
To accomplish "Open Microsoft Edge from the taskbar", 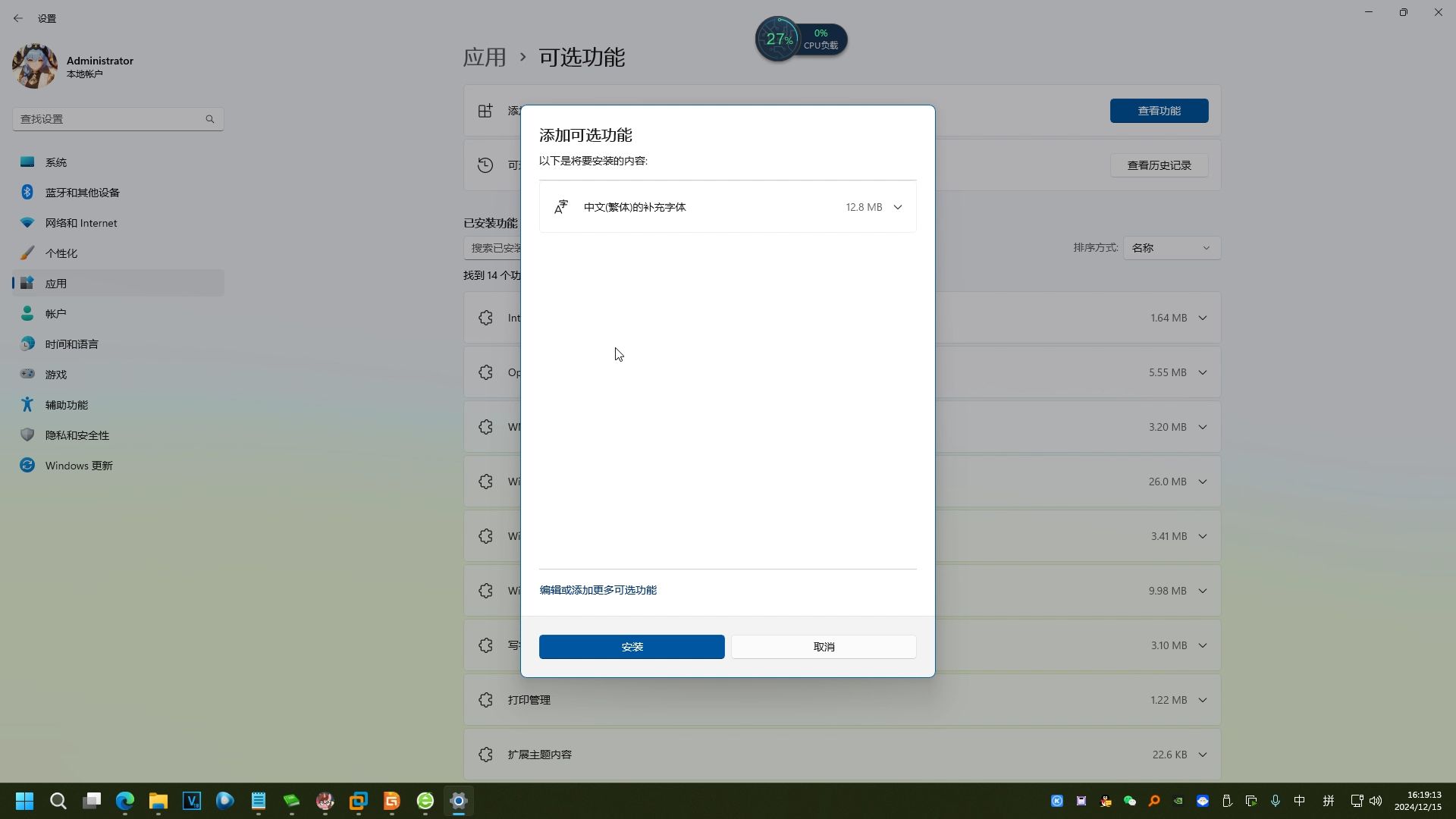I will (x=124, y=801).
